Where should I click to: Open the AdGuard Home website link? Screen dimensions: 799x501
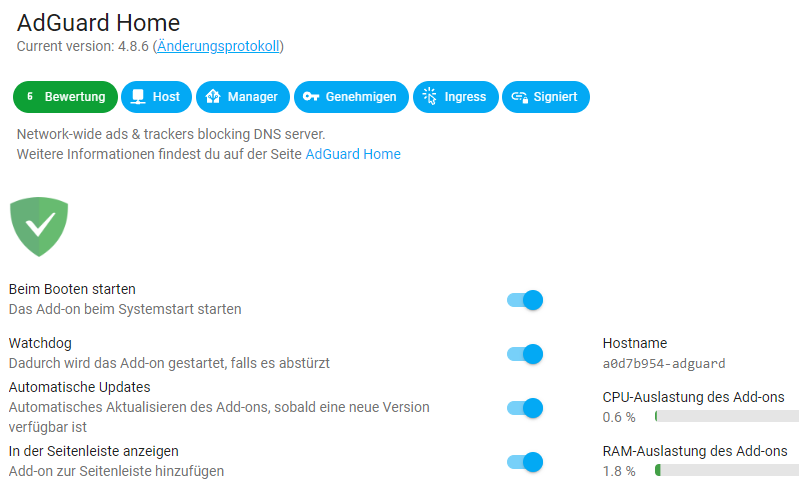(x=353, y=154)
